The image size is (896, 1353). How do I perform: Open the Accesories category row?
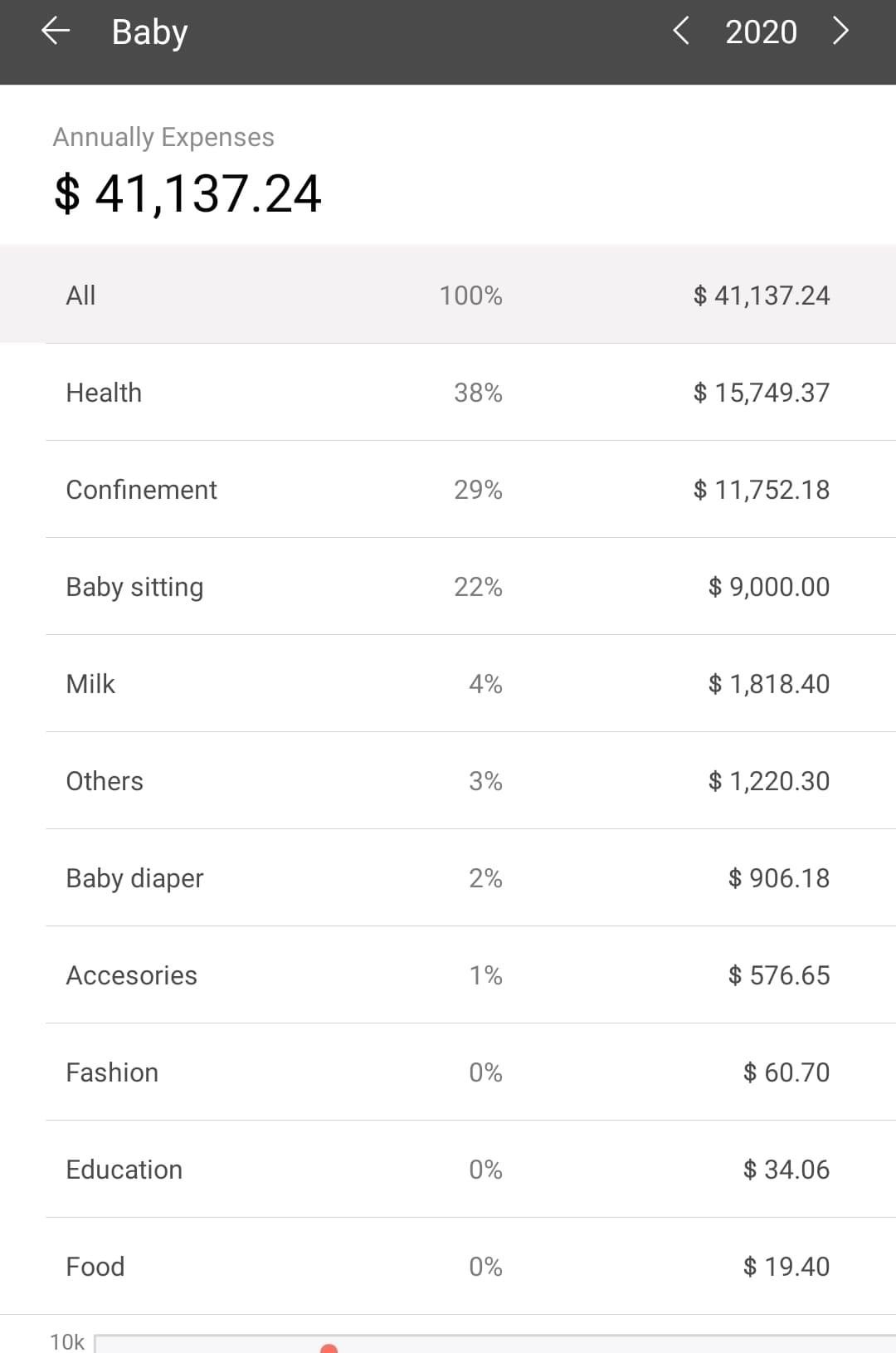coord(448,974)
